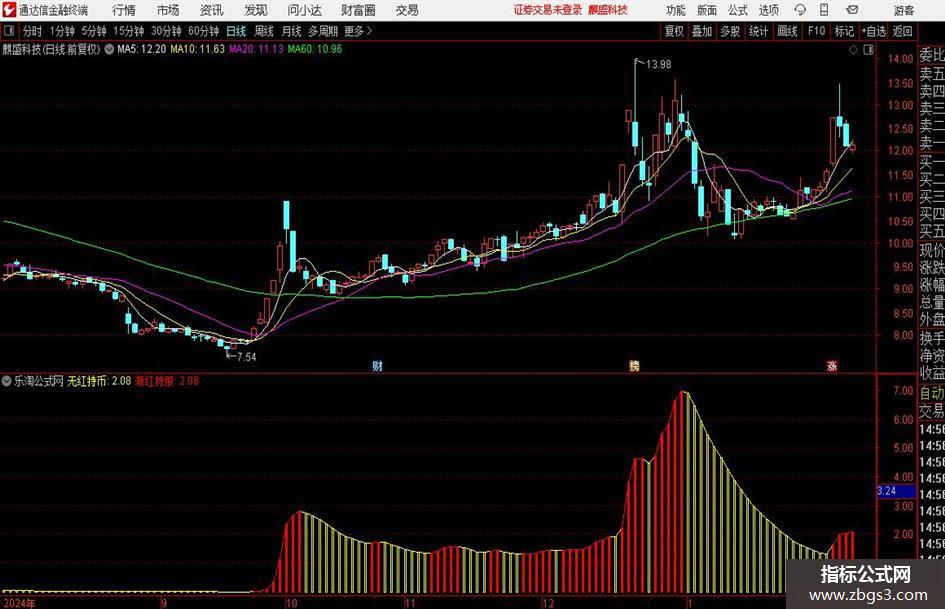Click the MA5: 12.20 value
This screenshot has height=609, width=945.
tap(142, 49)
